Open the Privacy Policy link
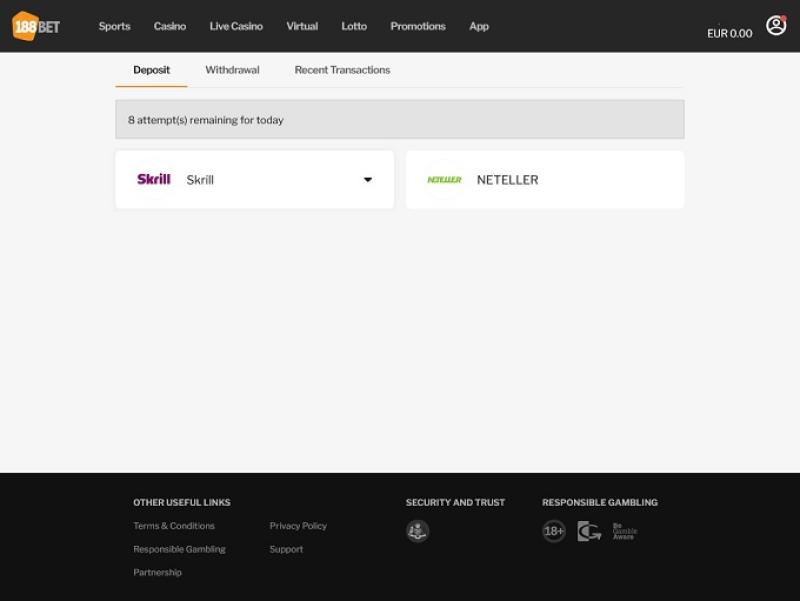Viewport: 800px width, 601px height. [298, 526]
